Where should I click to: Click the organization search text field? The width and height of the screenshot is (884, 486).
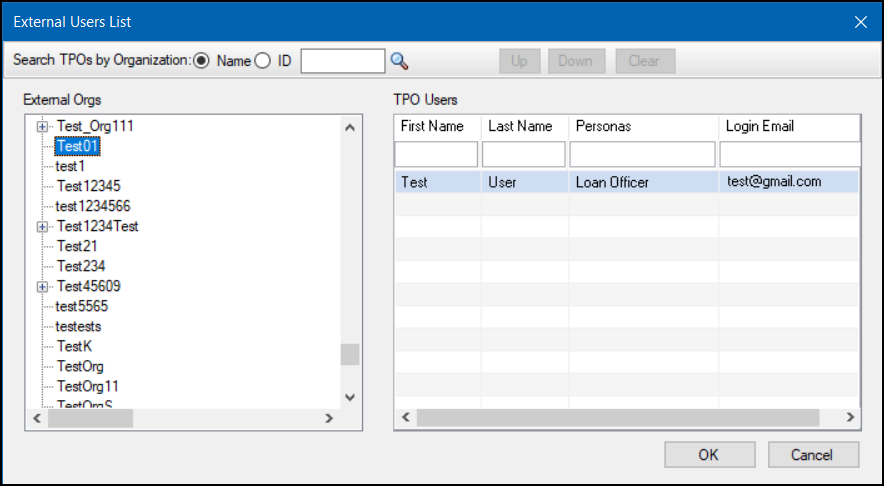(342, 61)
